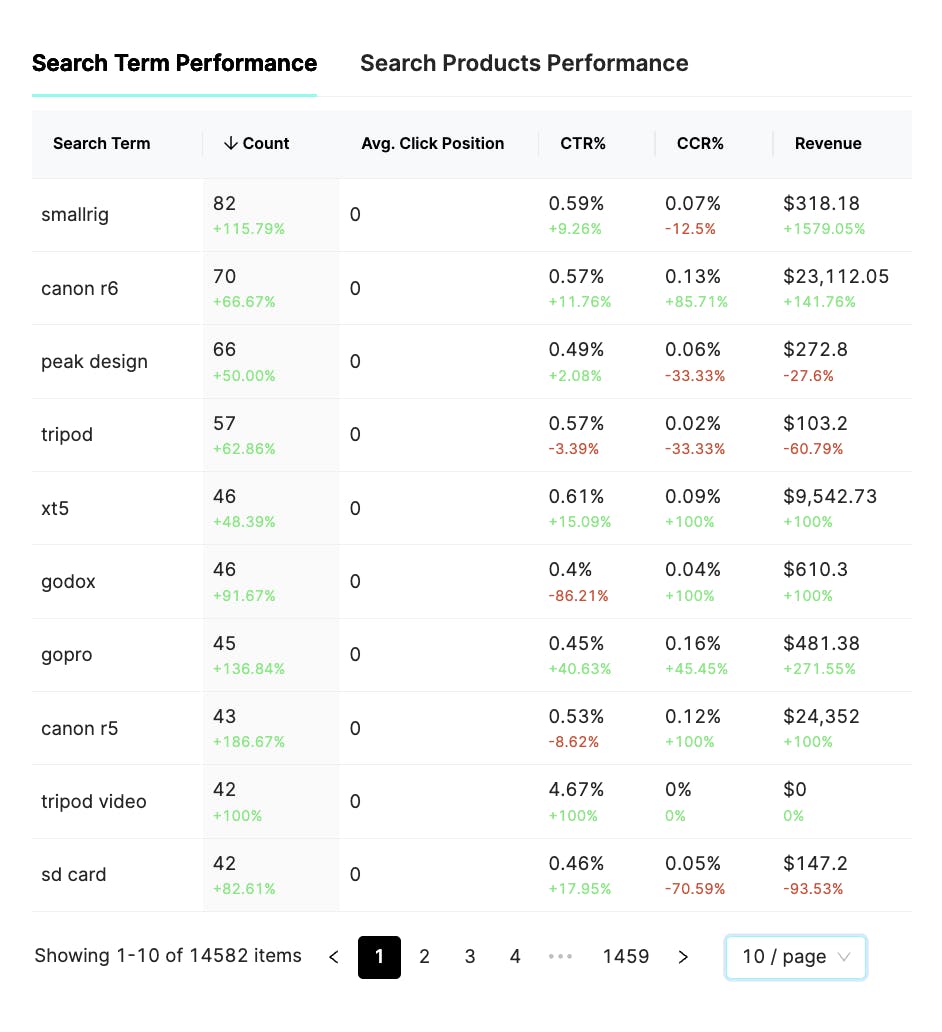
Task: Click the CTR% column header
Action: (x=584, y=143)
